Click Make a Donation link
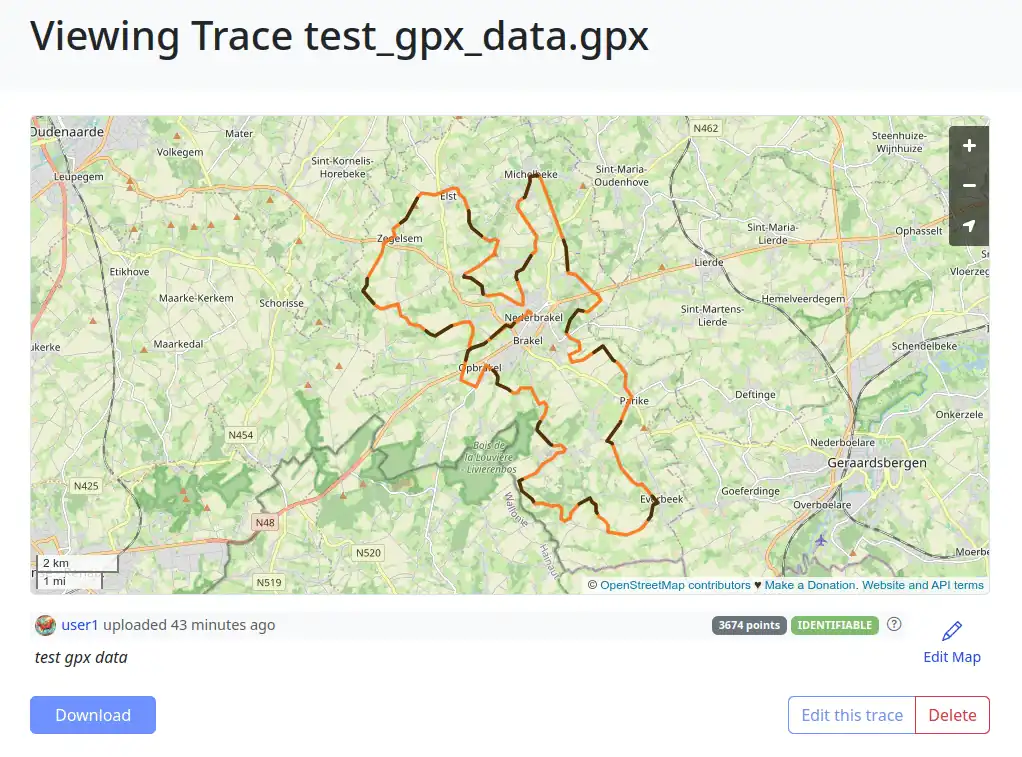This screenshot has width=1022, height=757. pos(810,585)
